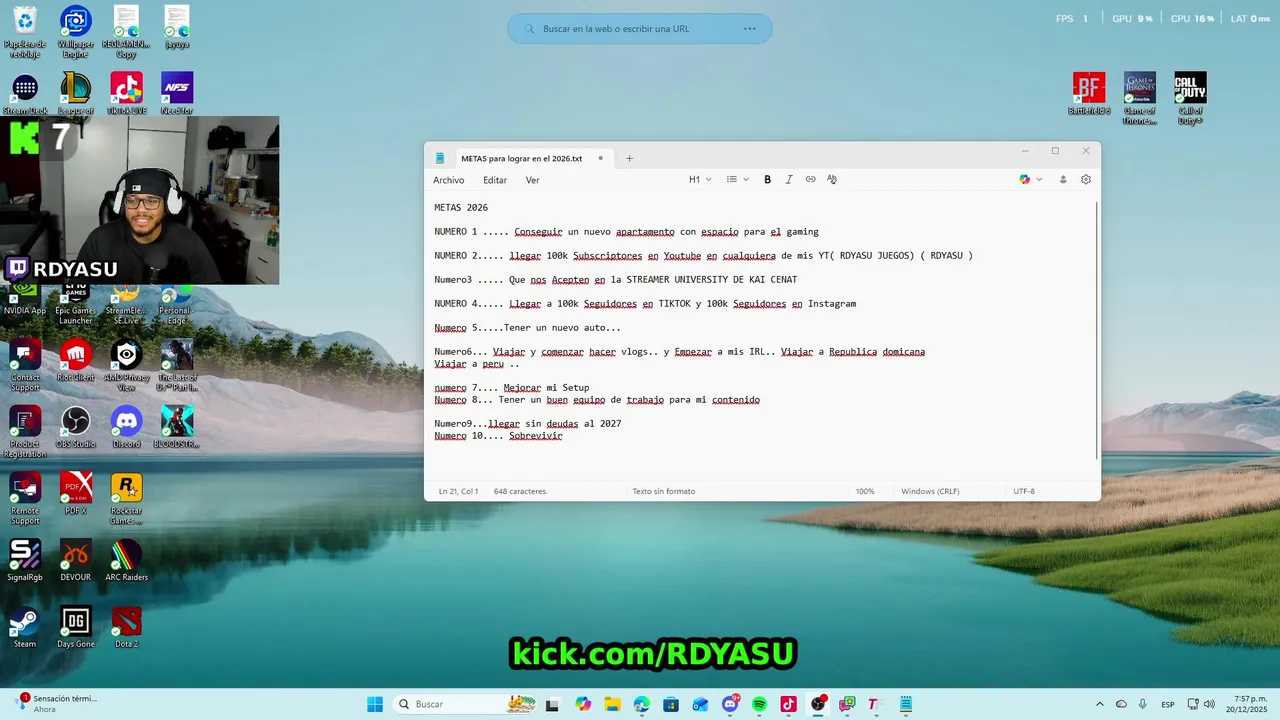The image size is (1280, 720).
Task: Open the search bar options (three dots)
Action: (x=749, y=29)
